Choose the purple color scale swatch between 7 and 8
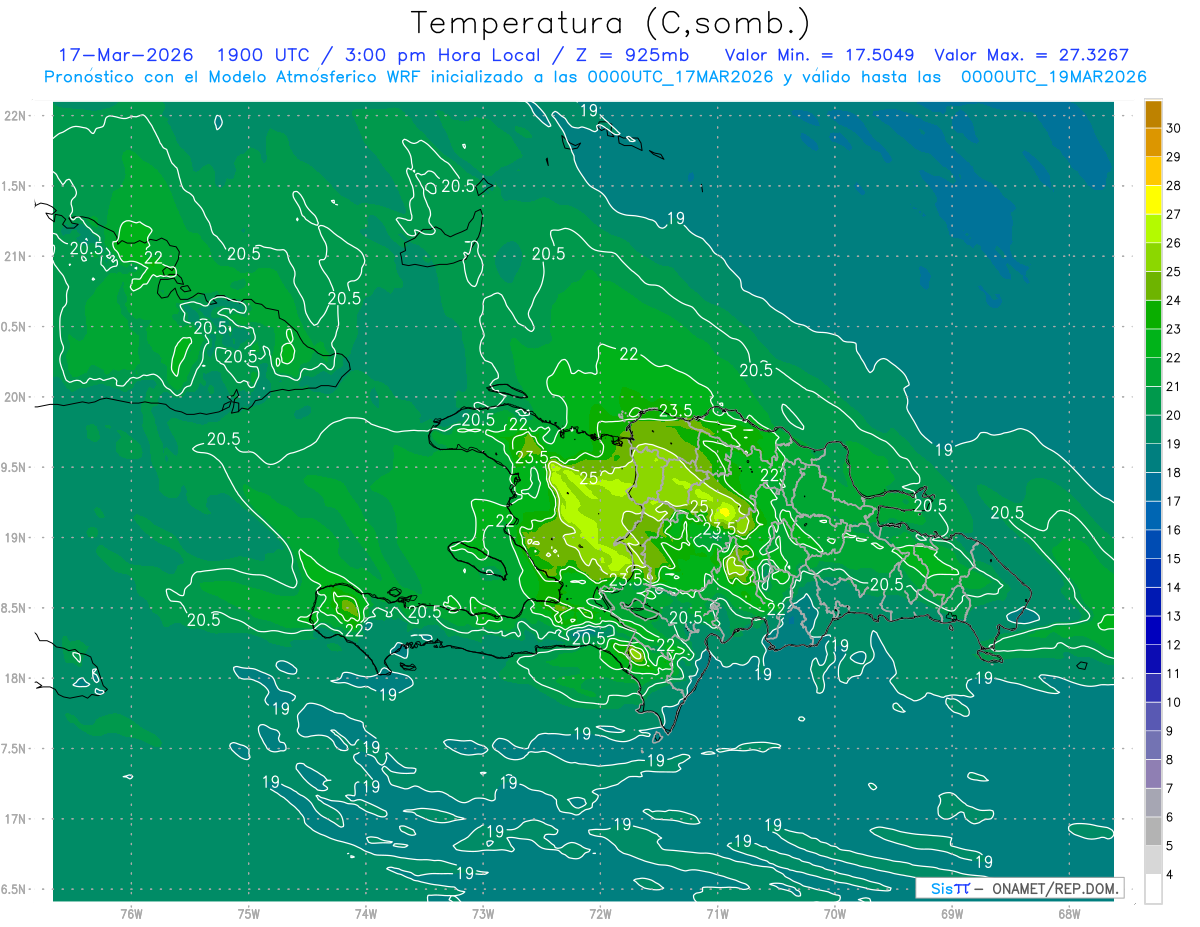 1153,774
